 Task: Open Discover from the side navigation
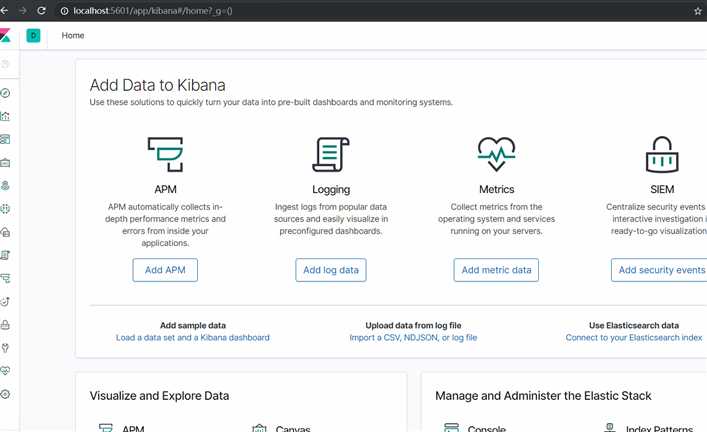tap(5, 93)
